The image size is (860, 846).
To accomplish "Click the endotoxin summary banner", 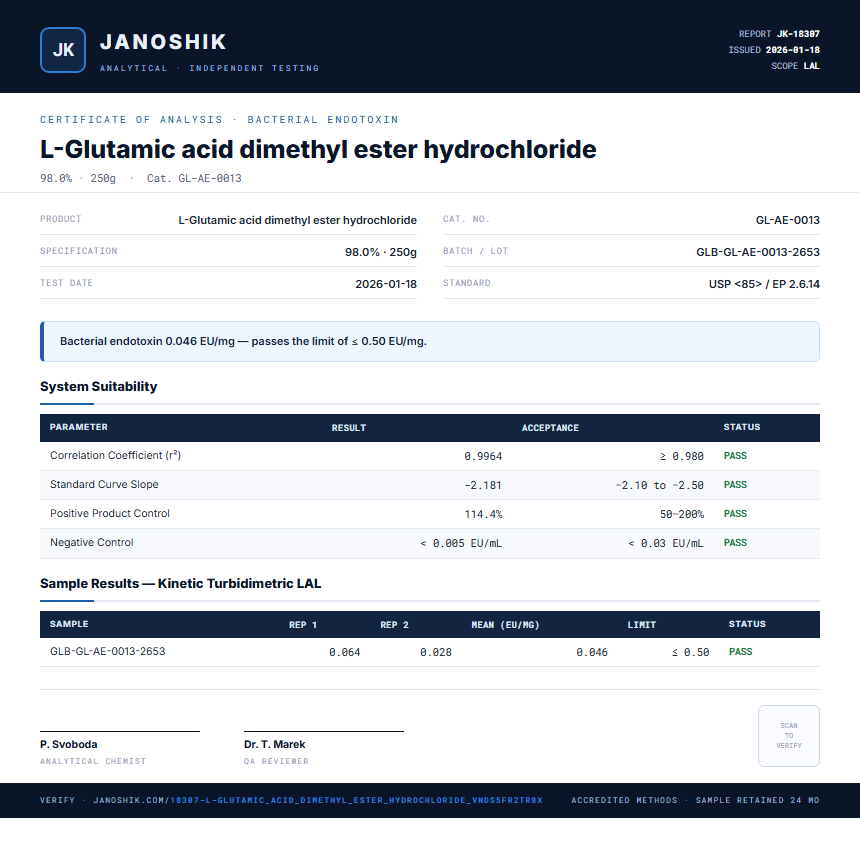I will (x=430, y=341).
